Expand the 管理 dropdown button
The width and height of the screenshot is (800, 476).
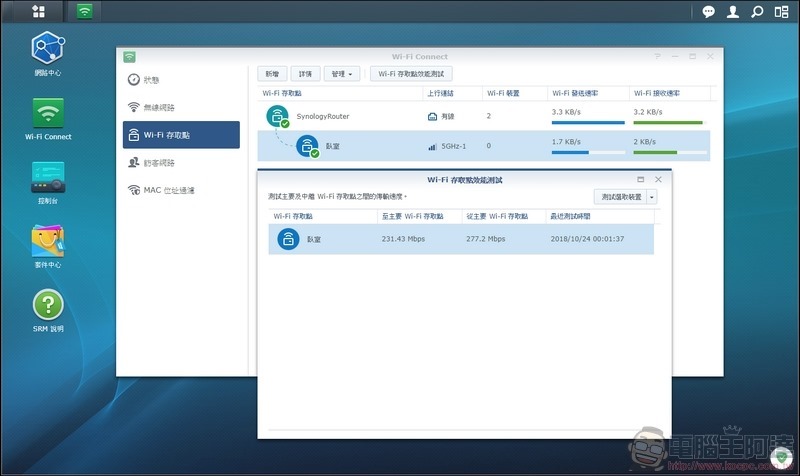click(342, 74)
